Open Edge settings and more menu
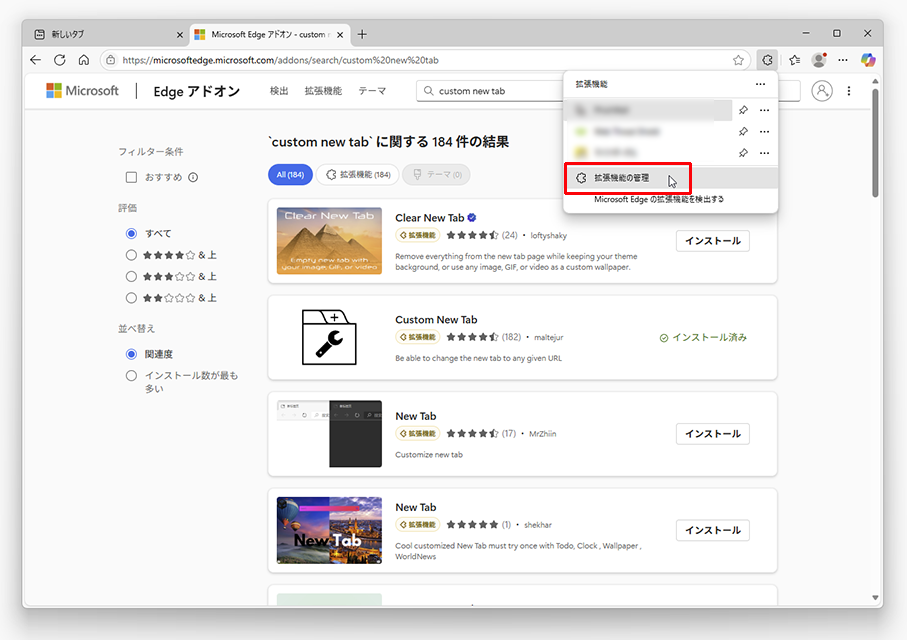The image size is (907, 640). (x=843, y=60)
